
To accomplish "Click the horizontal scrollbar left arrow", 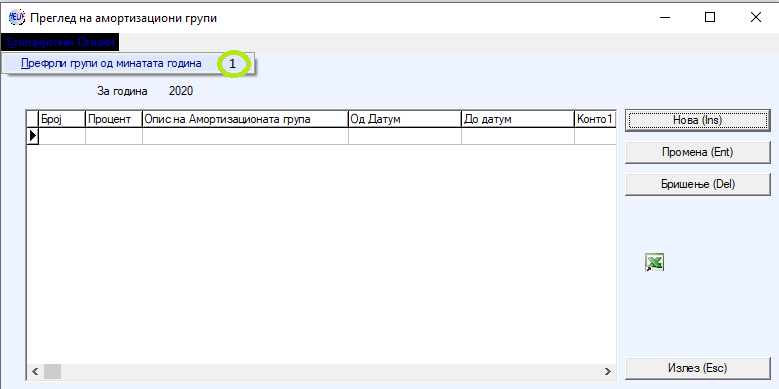I will (35, 371).
